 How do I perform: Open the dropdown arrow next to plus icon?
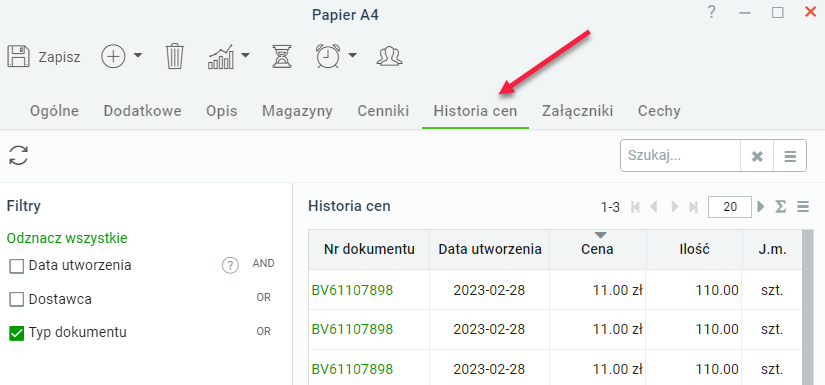pos(137,55)
